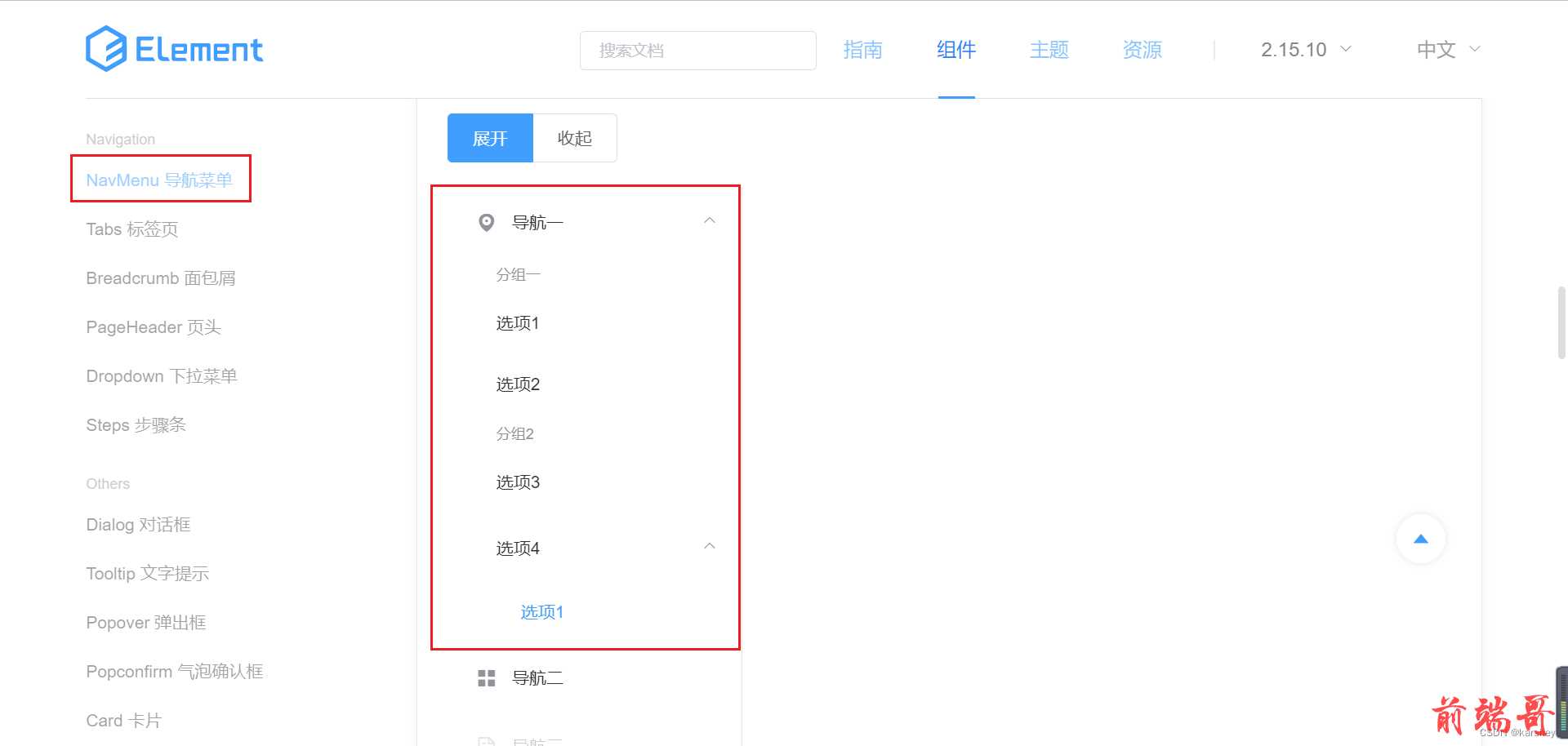The width and height of the screenshot is (1568, 746).
Task: Open the 2.15.10 version dropdown
Action: coord(1306,50)
